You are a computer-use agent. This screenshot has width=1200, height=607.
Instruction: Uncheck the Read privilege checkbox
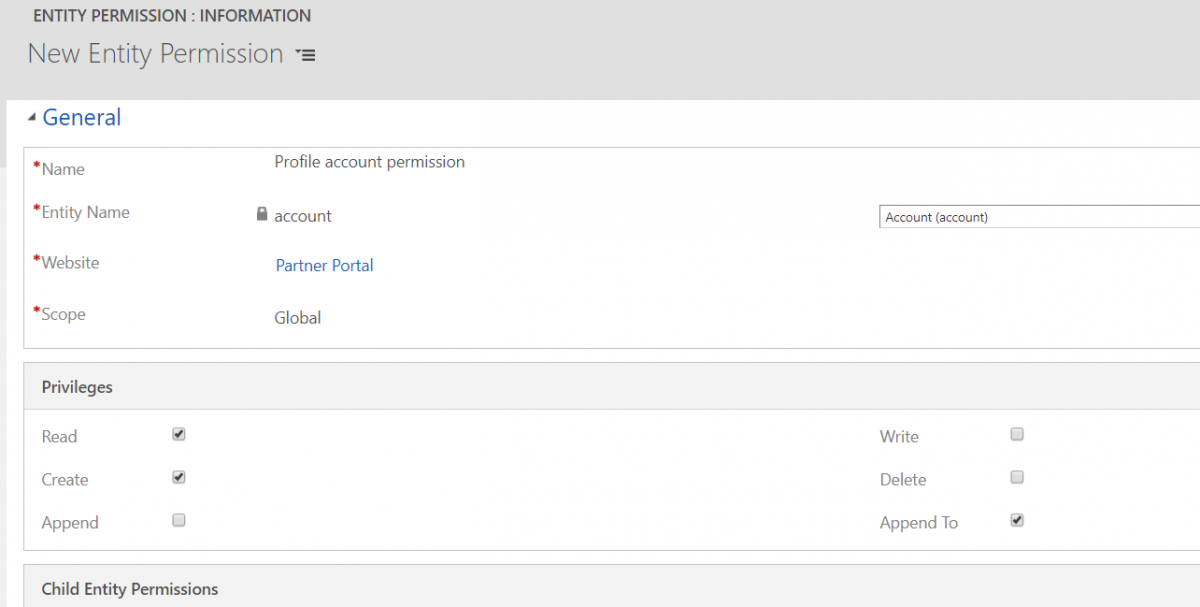coord(179,435)
